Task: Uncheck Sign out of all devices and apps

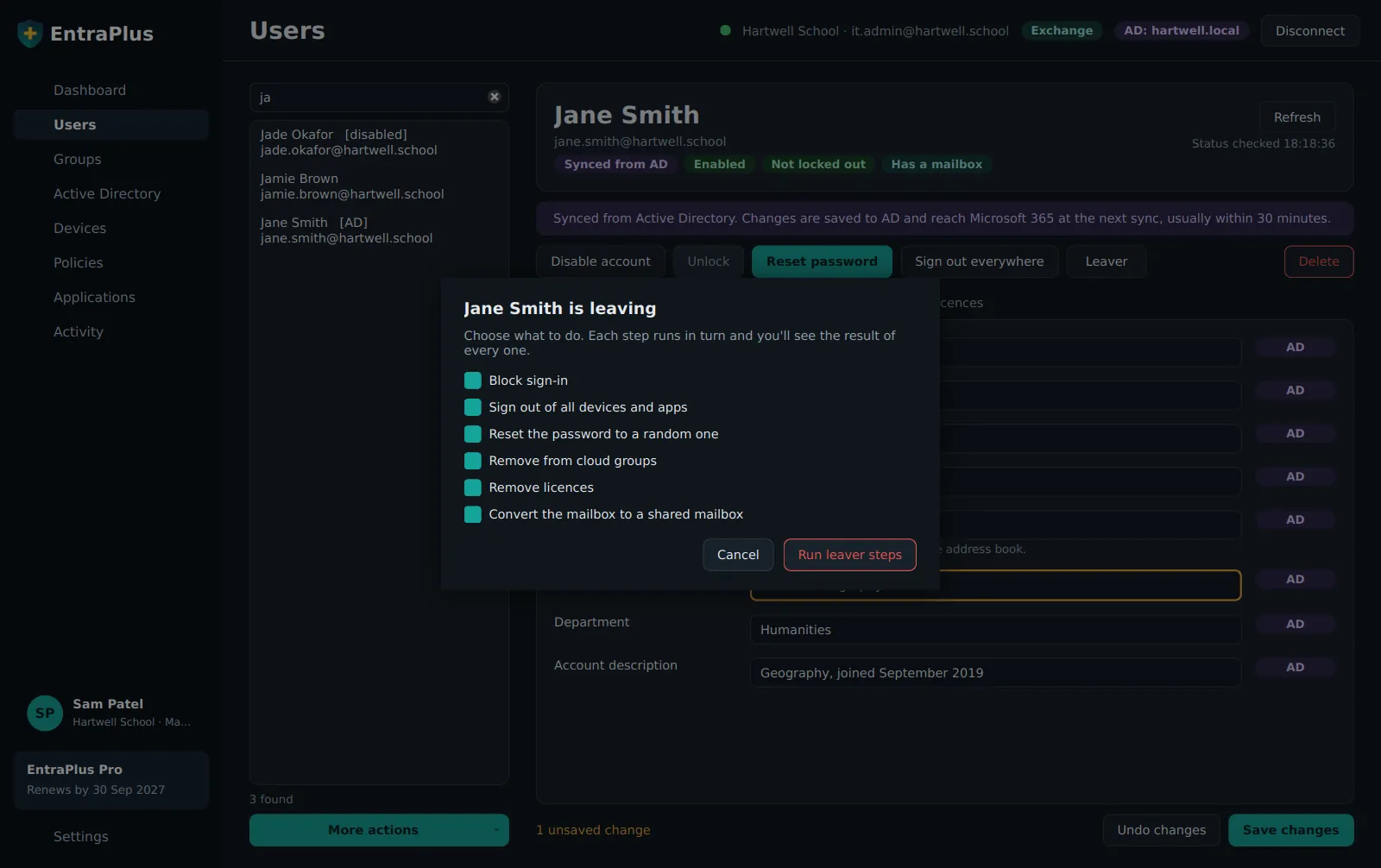Action: (x=472, y=407)
